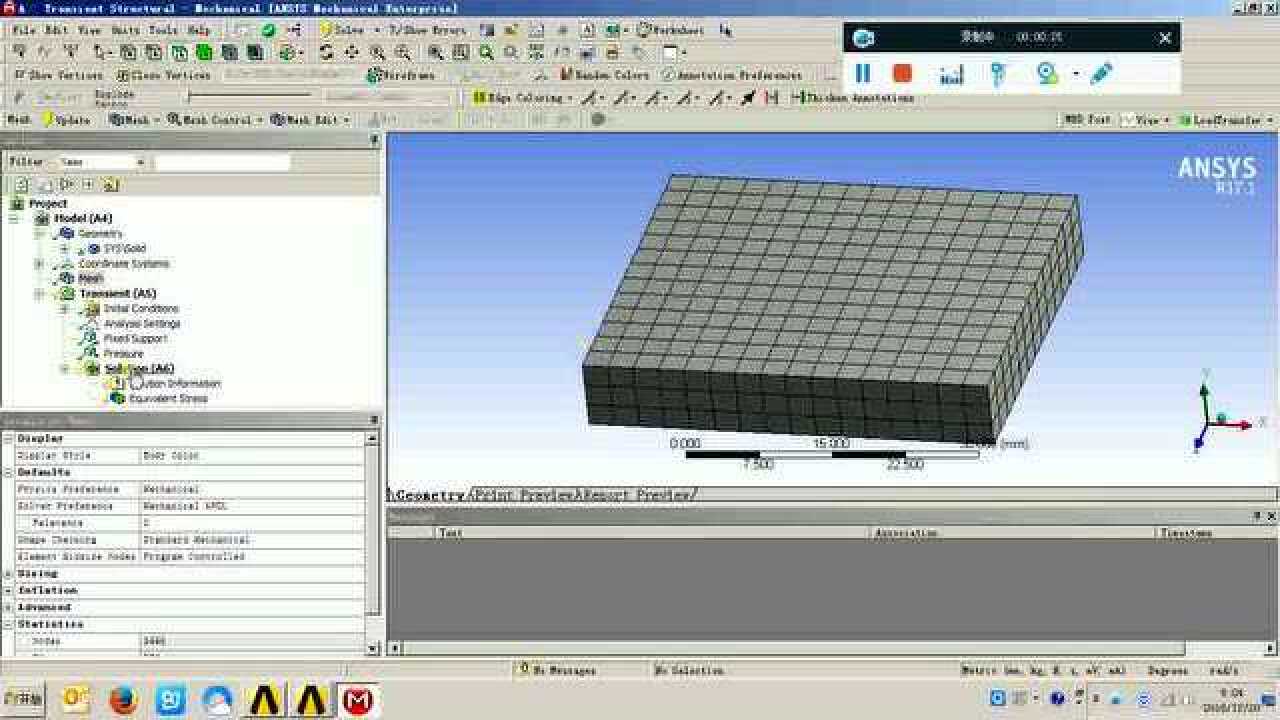This screenshot has height=720, width=1280.
Task: Click the outline filter text field
Action: point(222,162)
